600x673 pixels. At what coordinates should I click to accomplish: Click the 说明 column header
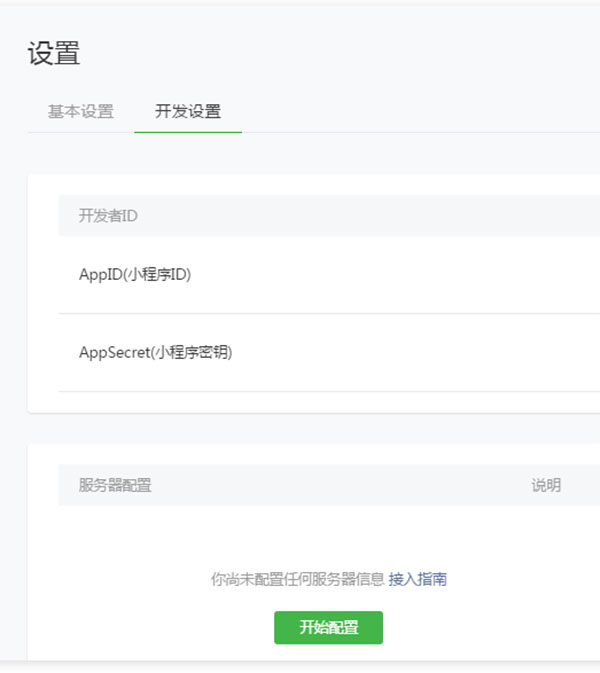pyautogui.click(x=546, y=486)
